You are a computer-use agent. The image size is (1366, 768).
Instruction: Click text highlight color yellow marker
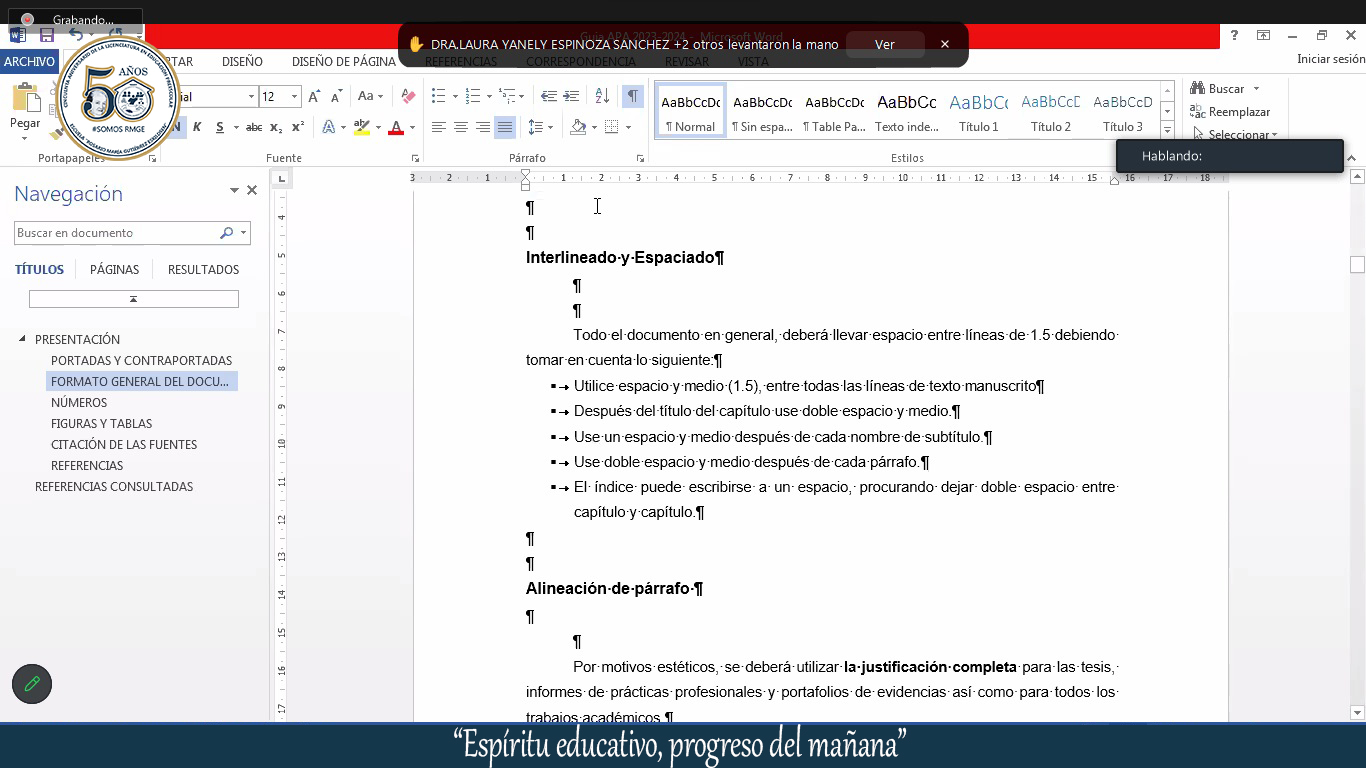click(x=362, y=127)
